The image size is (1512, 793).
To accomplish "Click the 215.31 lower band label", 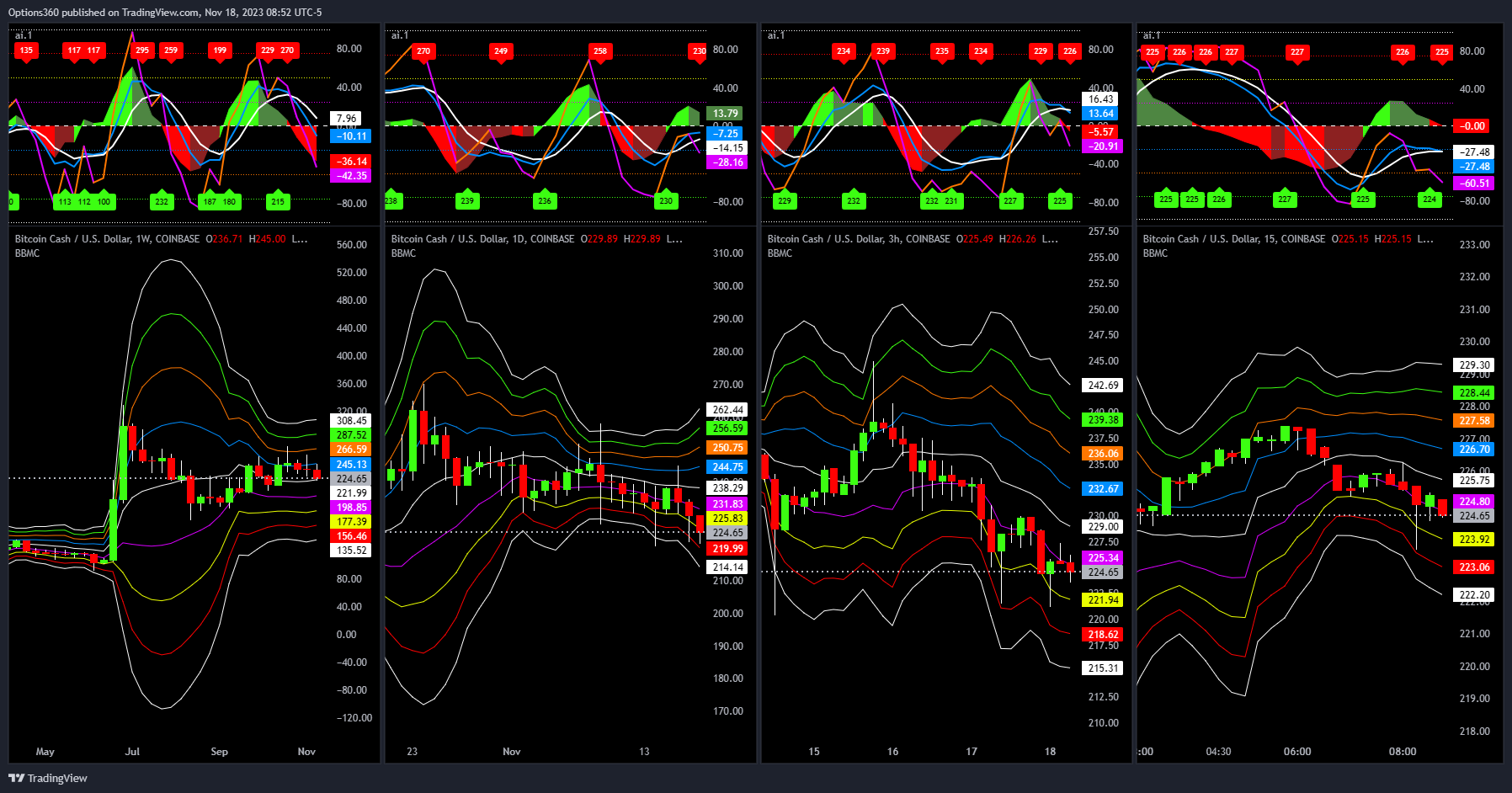I will [1103, 668].
